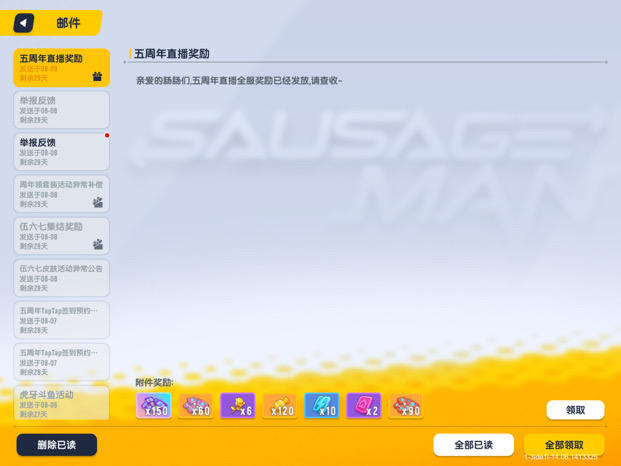Click the 全部已读 mark-all-read button
The height and width of the screenshot is (466, 621).
click(x=474, y=445)
